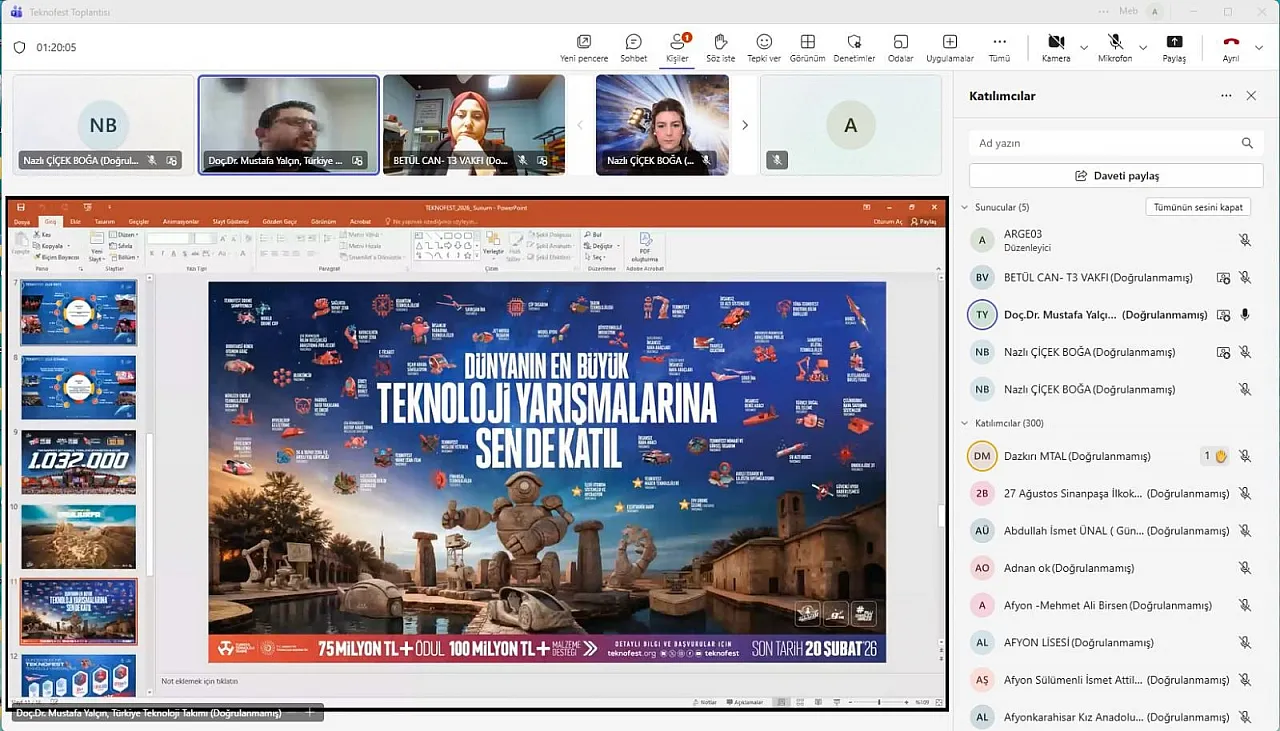Open Yeni pencere pop-out icon
Image resolution: width=1280 pixels, height=731 pixels.
coord(584,42)
